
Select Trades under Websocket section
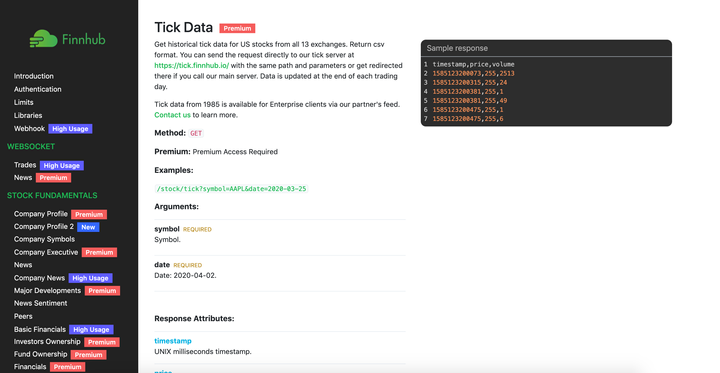pos(25,165)
